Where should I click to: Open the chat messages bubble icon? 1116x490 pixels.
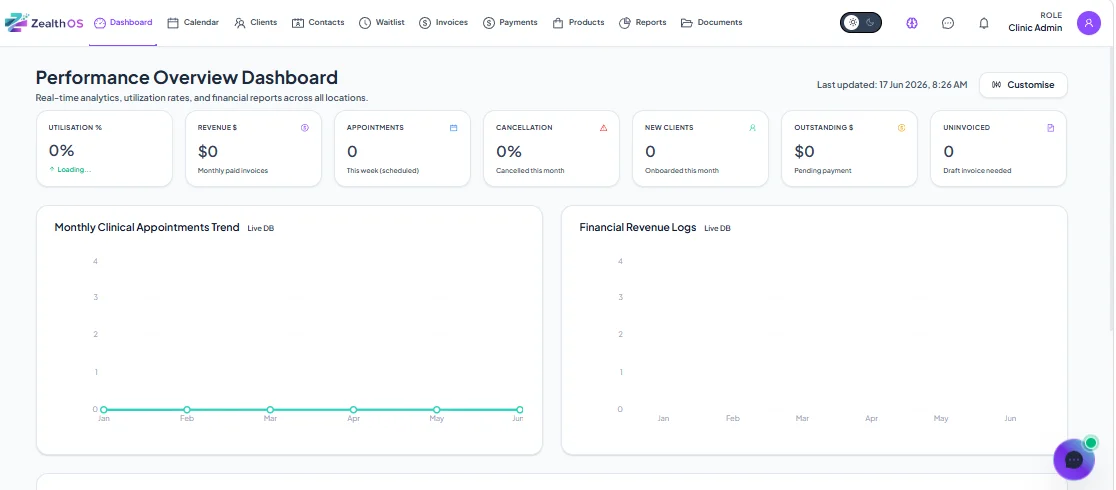947,23
